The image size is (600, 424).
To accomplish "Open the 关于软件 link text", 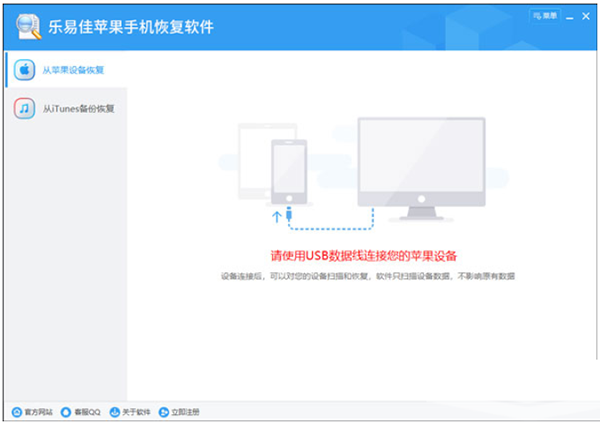I will pyautogui.click(x=136, y=412).
